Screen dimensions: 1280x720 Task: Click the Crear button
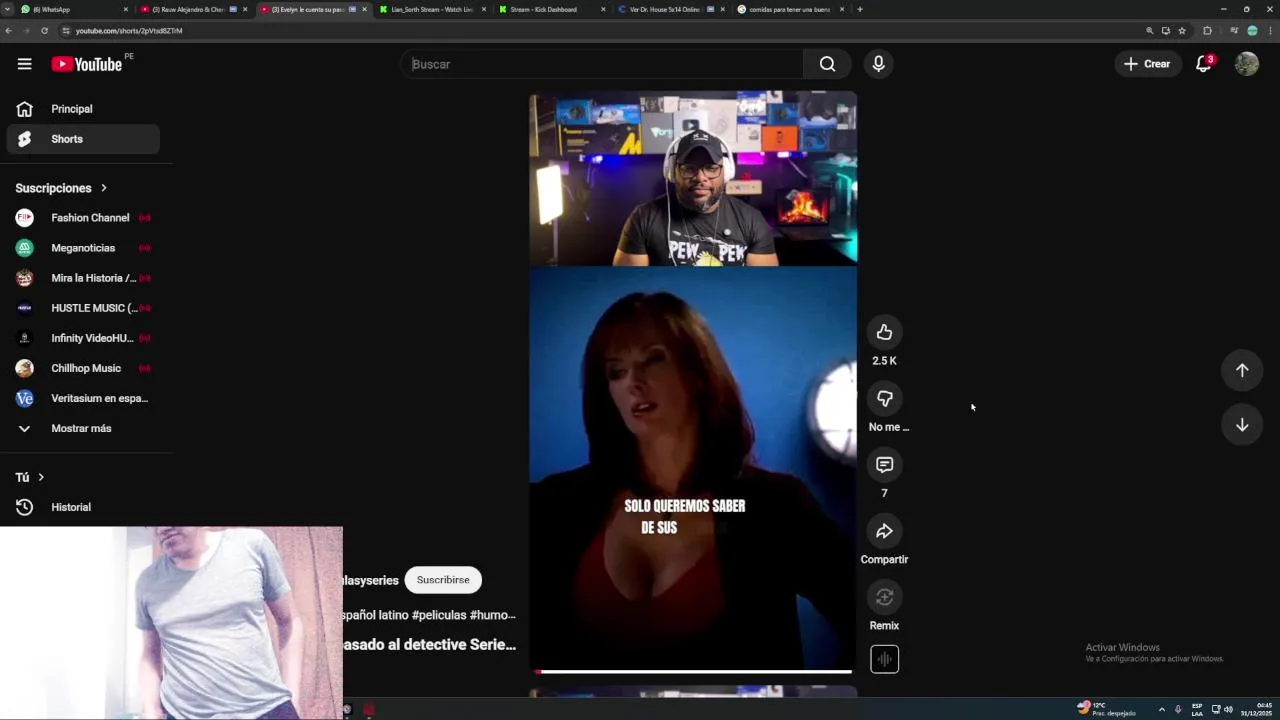pyautogui.click(x=1147, y=64)
